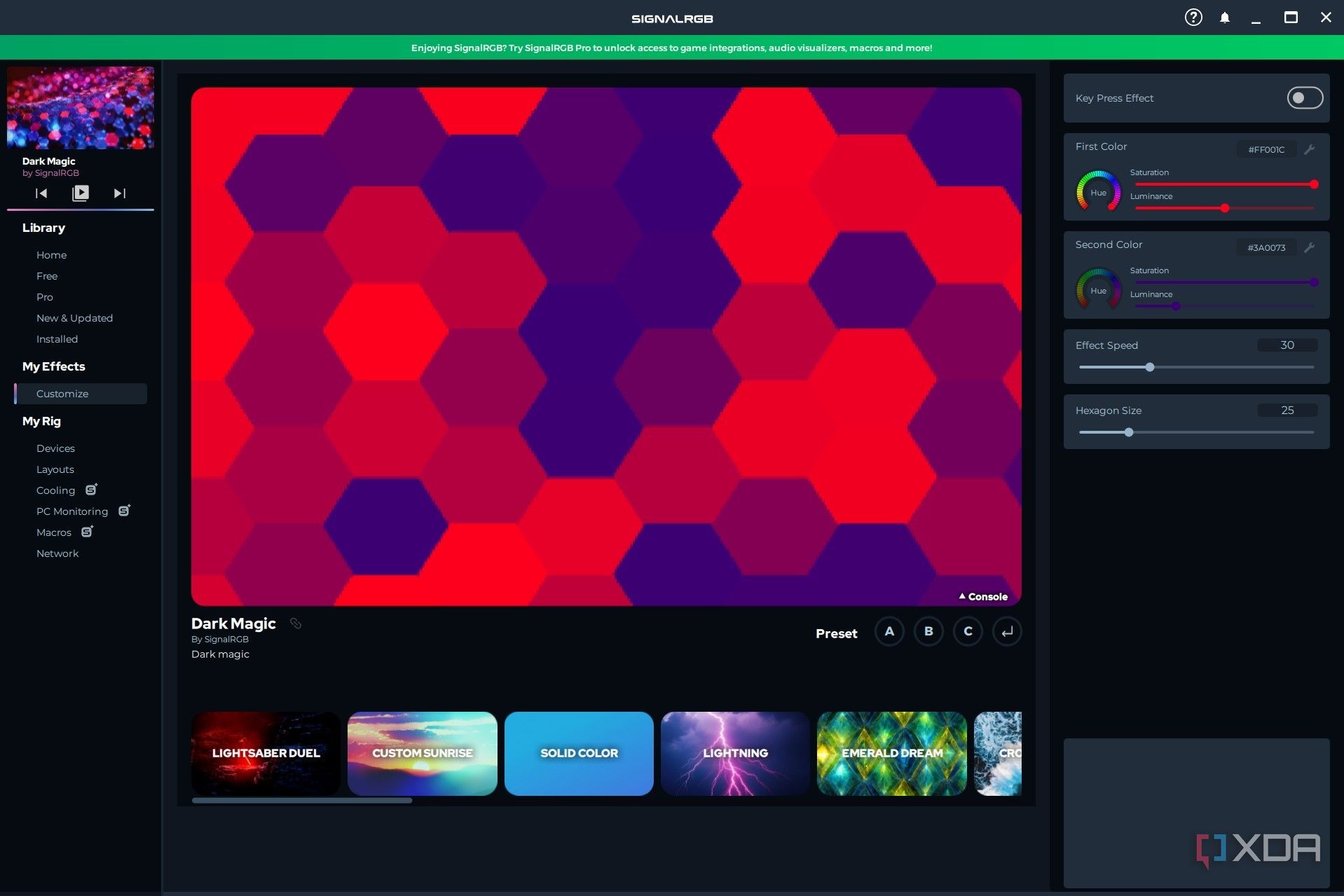Viewport: 1344px width, 896px height.
Task: Click the Effect Speed slider
Action: tap(1196, 367)
